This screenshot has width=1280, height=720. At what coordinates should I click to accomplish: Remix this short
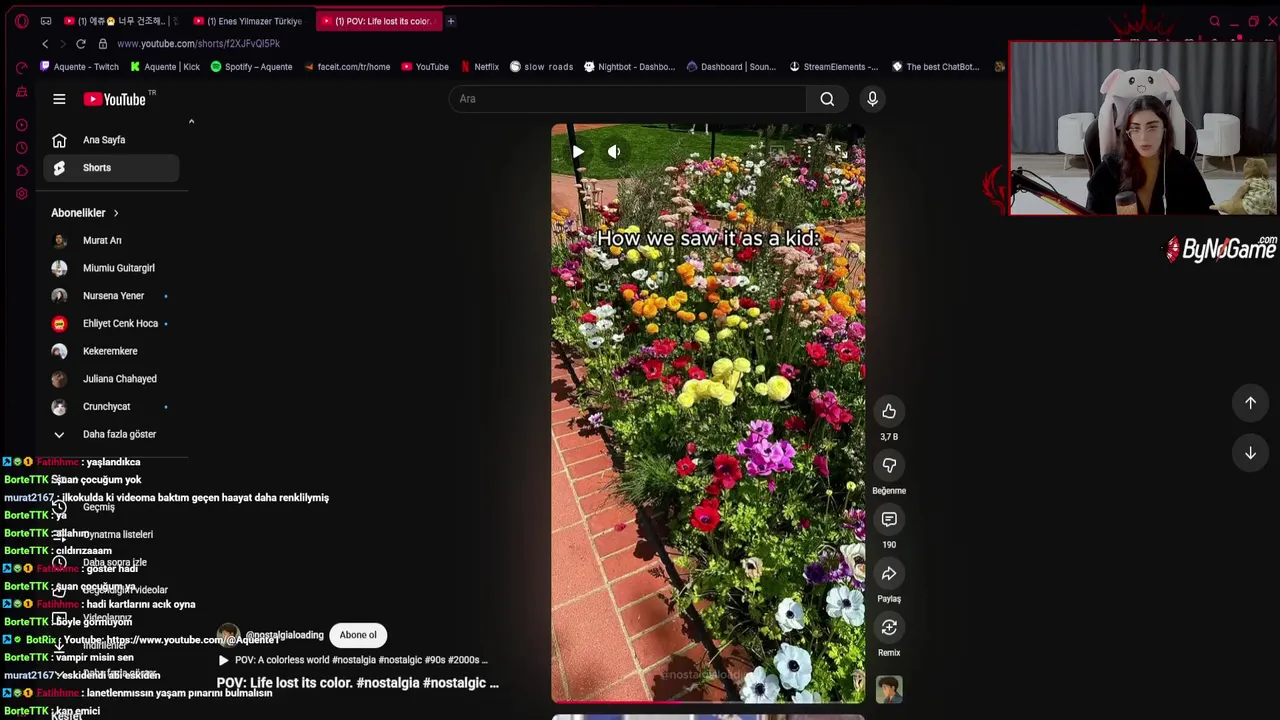pyautogui.click(x=889, y=627)
